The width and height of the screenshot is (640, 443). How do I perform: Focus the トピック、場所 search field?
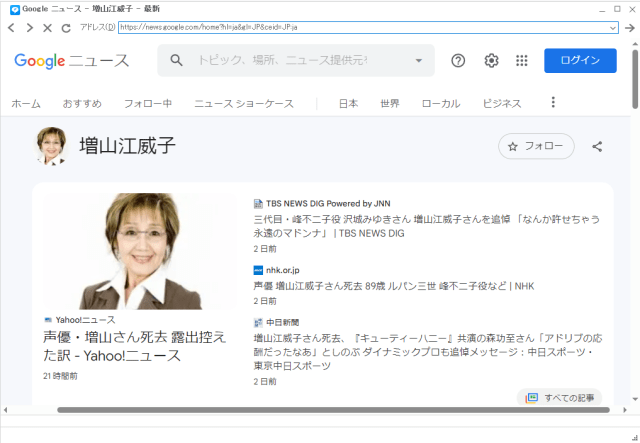pyautogui.click(x=282, y=60)
